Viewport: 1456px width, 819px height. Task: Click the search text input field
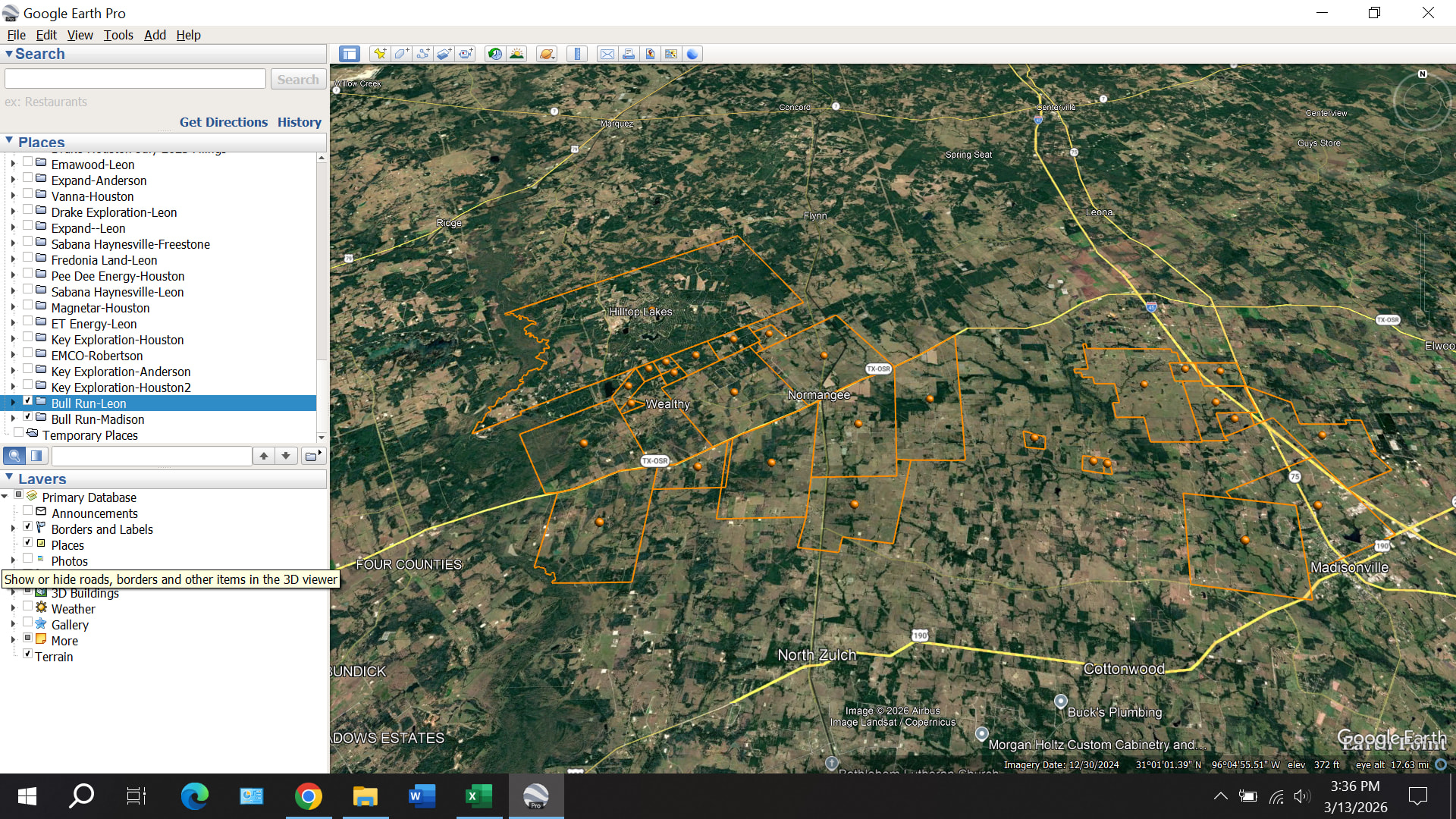[x=135, y=79]
